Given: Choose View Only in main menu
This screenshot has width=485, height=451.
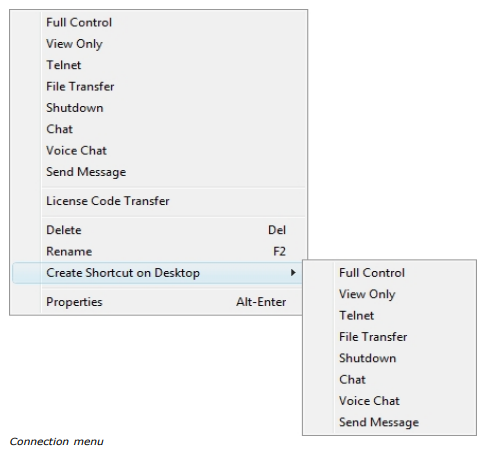Looking at the screenshot, I should 158,44.
